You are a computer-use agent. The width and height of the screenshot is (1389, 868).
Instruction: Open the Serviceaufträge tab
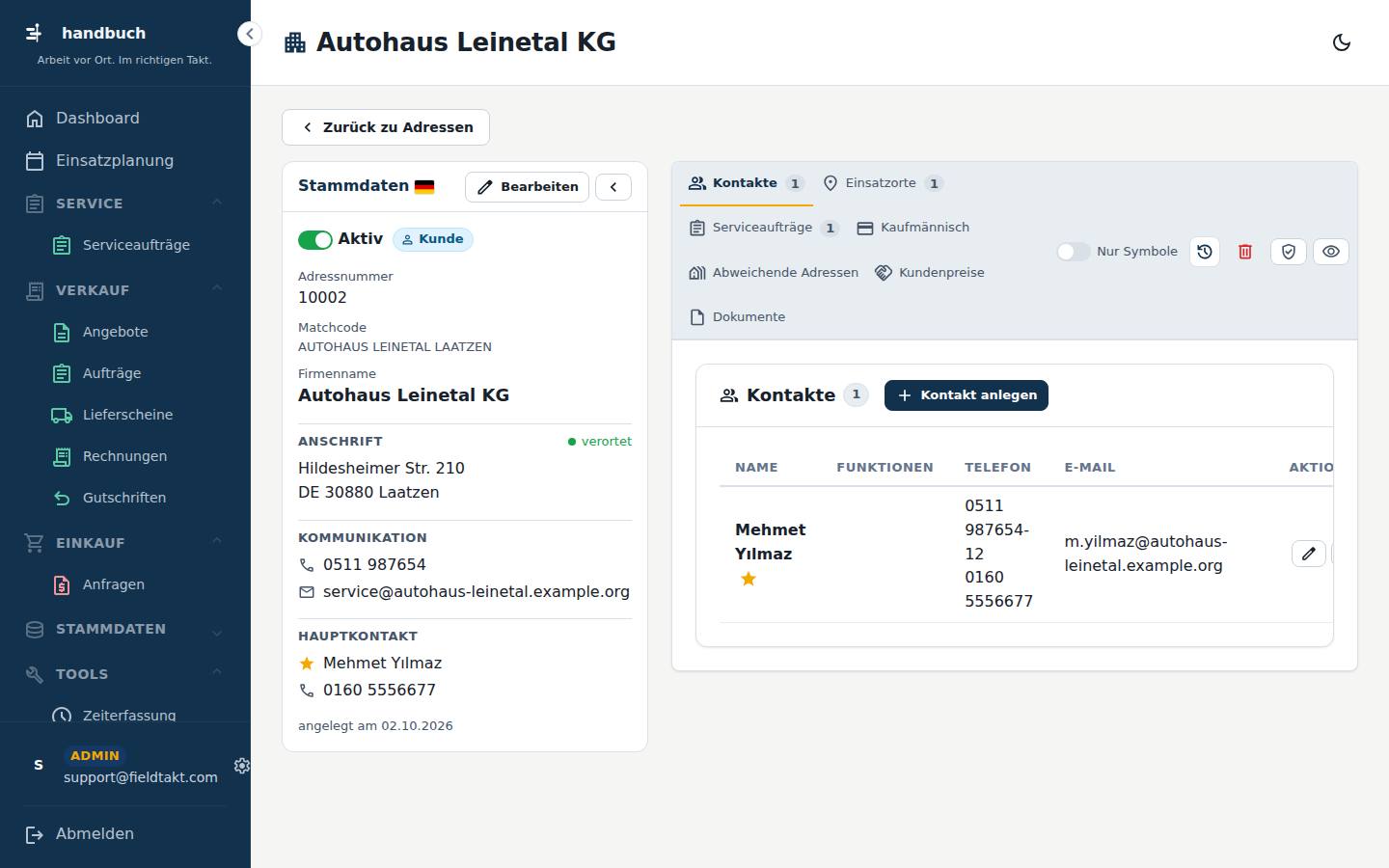pyautogui.click(x=764, y=228)
